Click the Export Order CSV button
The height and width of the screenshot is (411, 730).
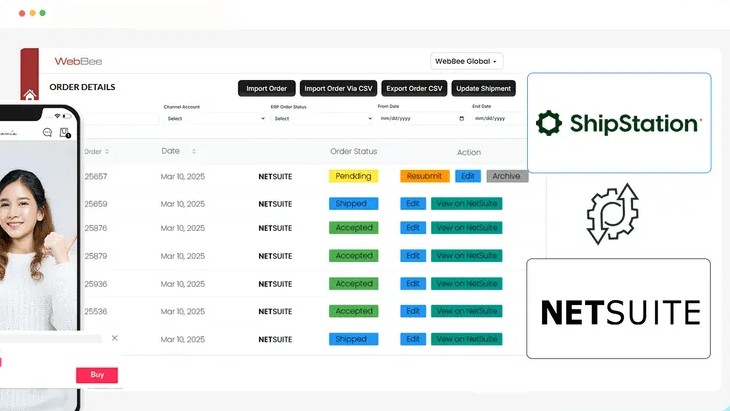click(414, 88)
